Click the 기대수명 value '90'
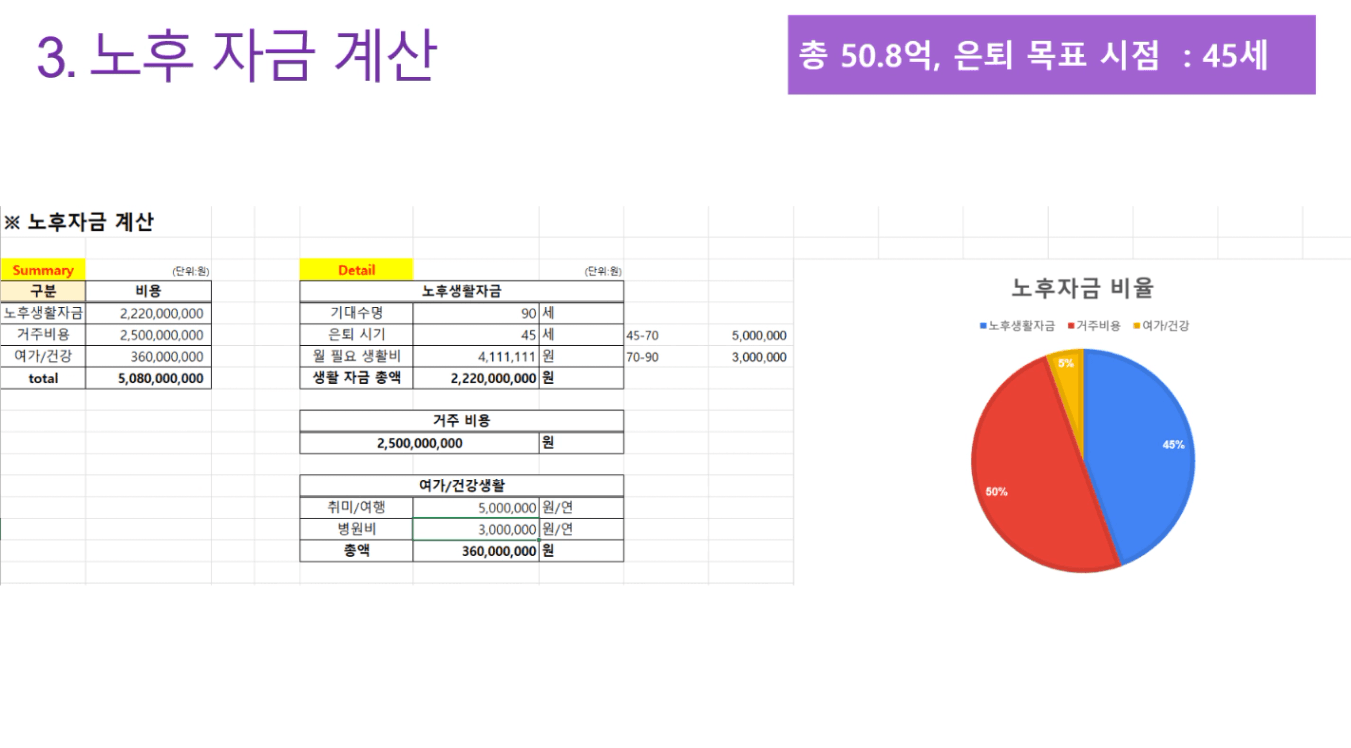Image resolution: width=1351 pixels, height=748 pixels. click(x=476, y=313)
